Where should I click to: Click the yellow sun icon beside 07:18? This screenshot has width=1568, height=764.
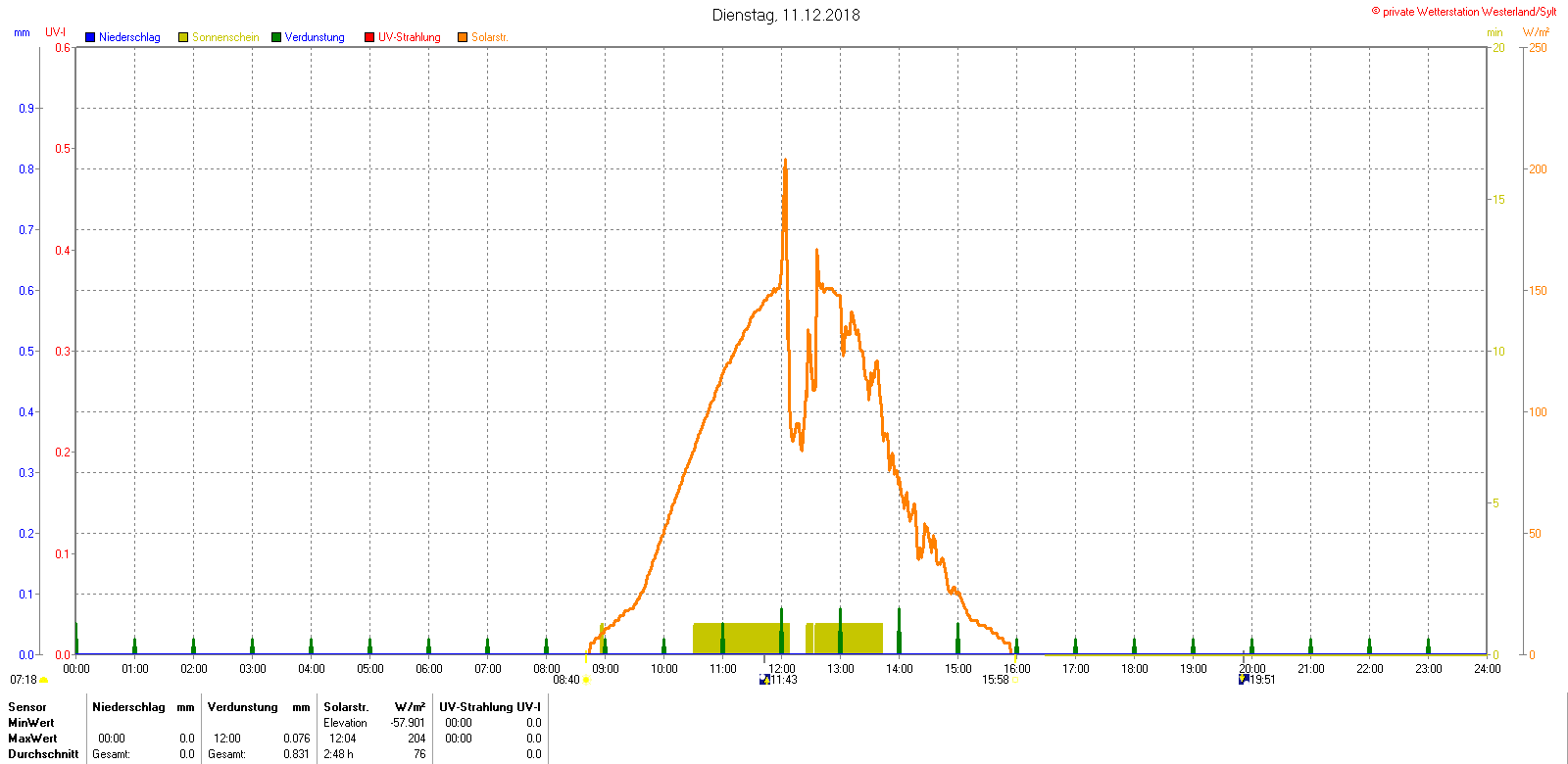click(43, 680)
